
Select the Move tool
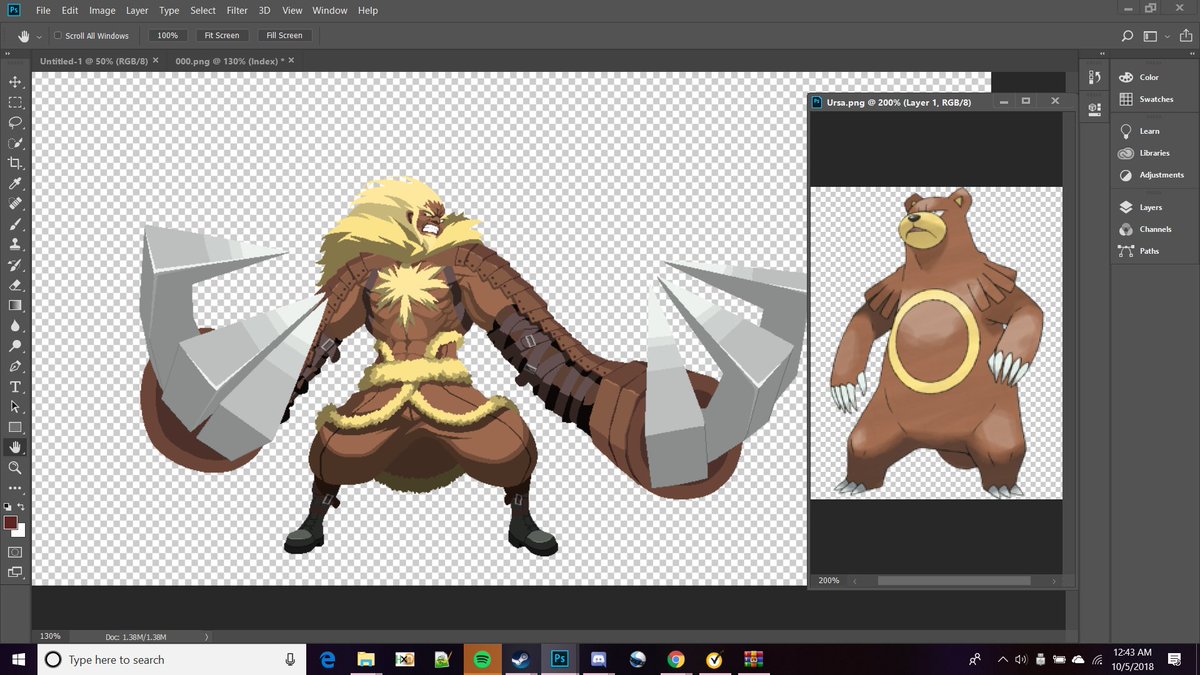pos(15,82)
